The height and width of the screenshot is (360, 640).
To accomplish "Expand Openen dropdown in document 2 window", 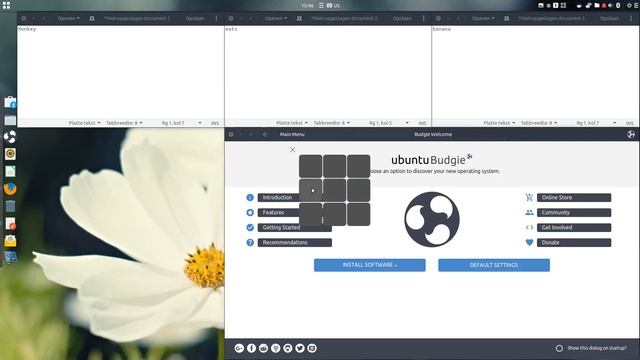I will click(276, 18).
